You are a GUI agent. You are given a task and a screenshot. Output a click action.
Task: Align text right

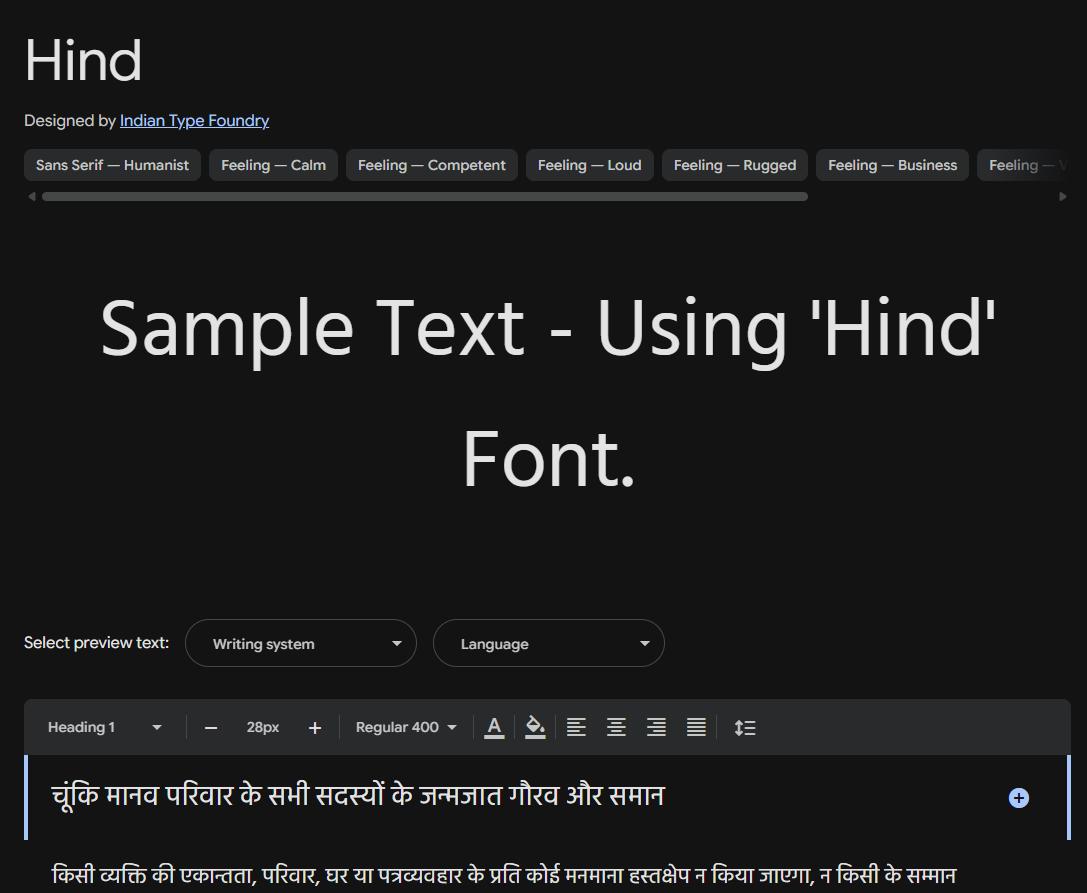pyautogui.click(x=656, y=727)
